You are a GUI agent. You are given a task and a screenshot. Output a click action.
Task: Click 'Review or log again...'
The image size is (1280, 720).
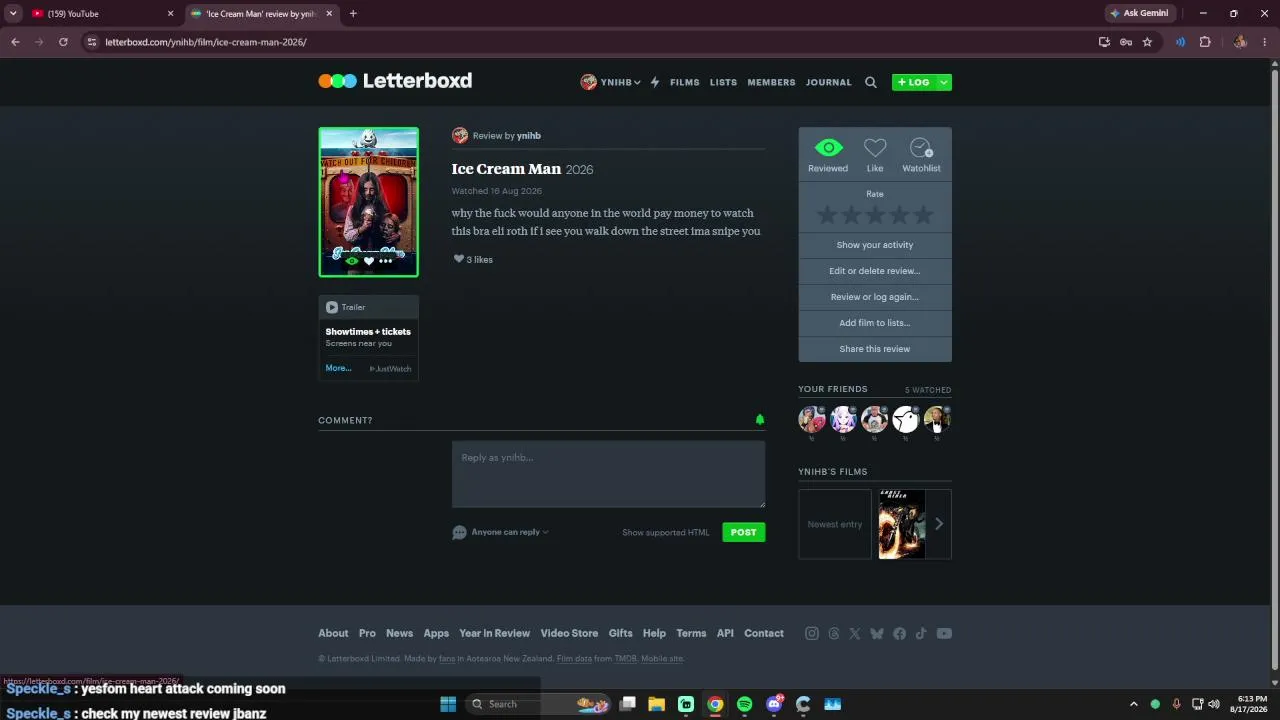click(x=875, y=297)
